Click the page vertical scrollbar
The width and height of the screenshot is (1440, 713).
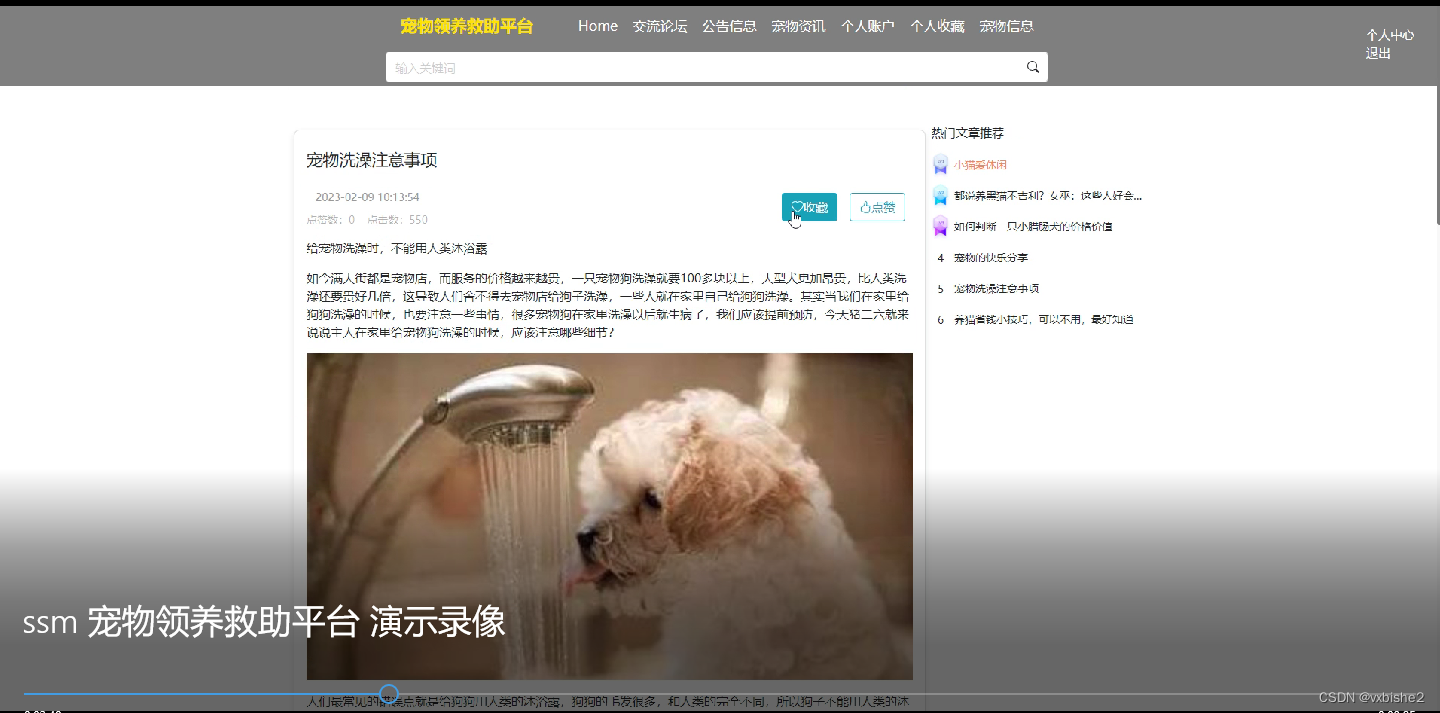pos(1436,155)
